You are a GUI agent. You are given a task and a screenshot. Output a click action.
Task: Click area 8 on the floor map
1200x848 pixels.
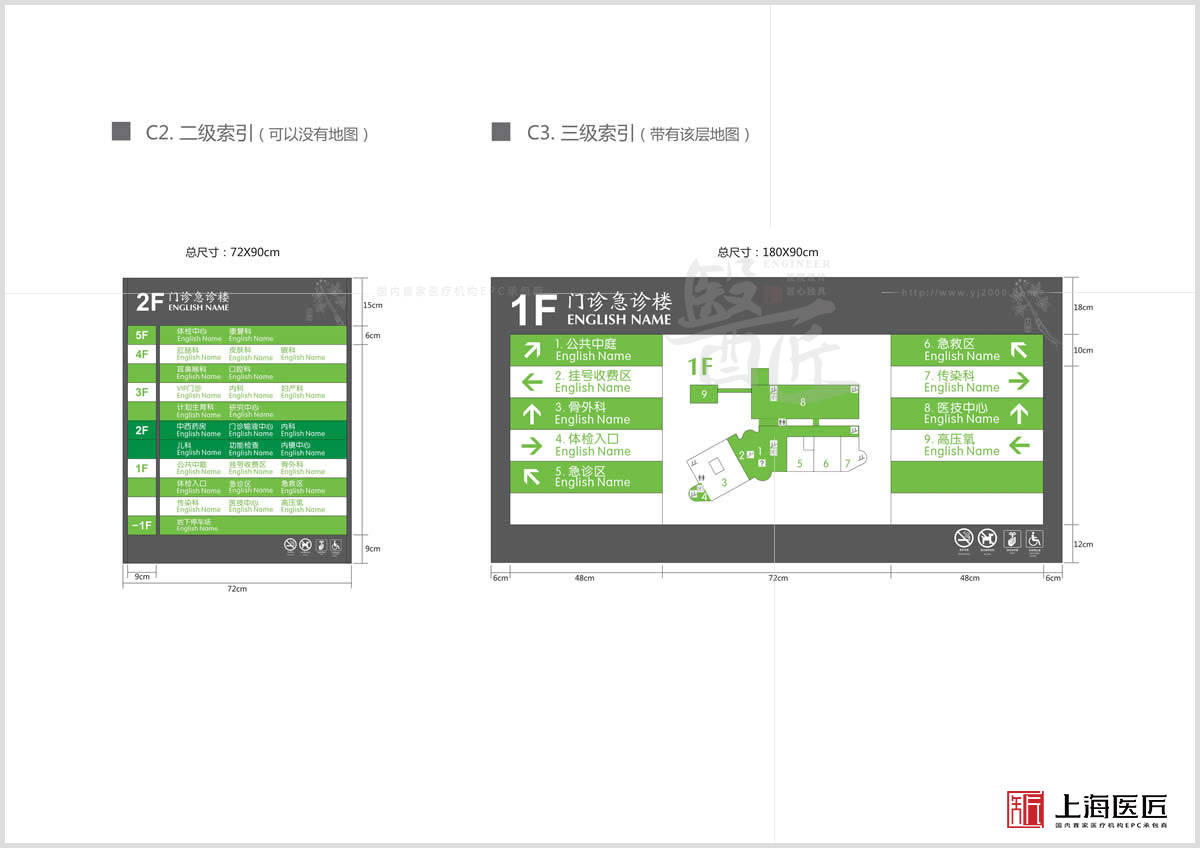click(x=803, y=401)
